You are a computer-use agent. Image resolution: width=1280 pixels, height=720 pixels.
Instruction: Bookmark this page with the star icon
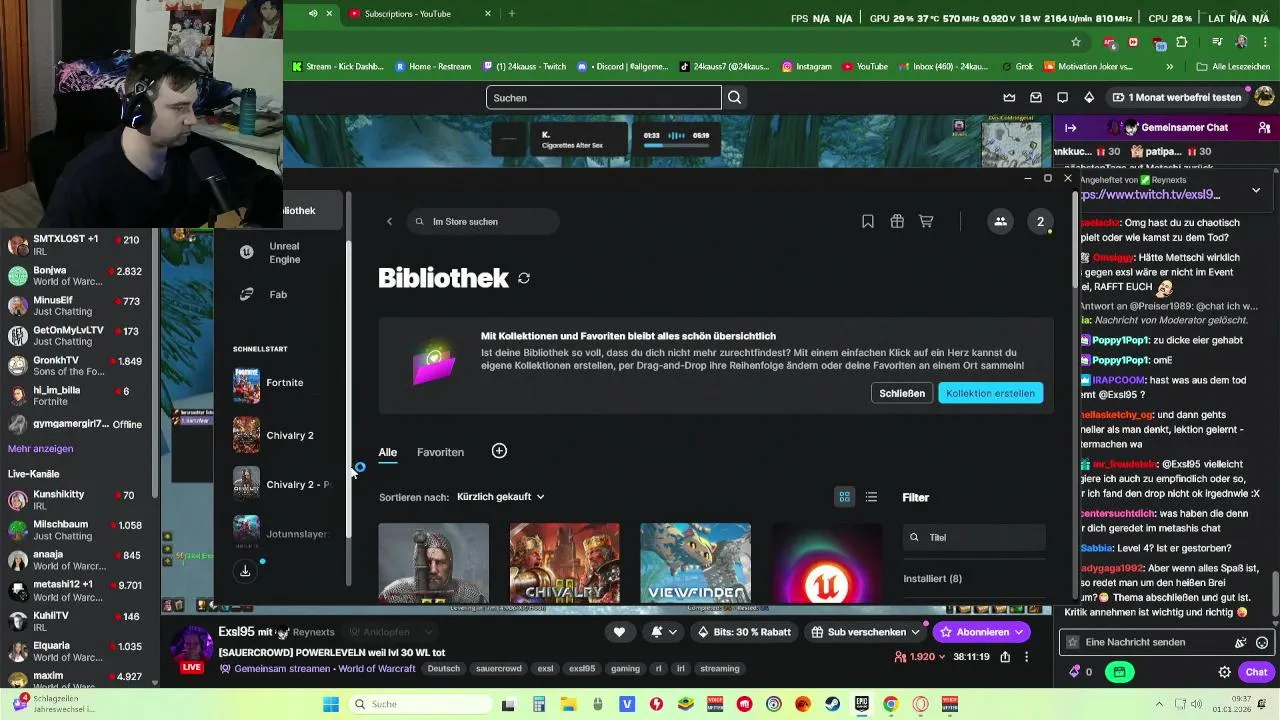point(1076,42)
